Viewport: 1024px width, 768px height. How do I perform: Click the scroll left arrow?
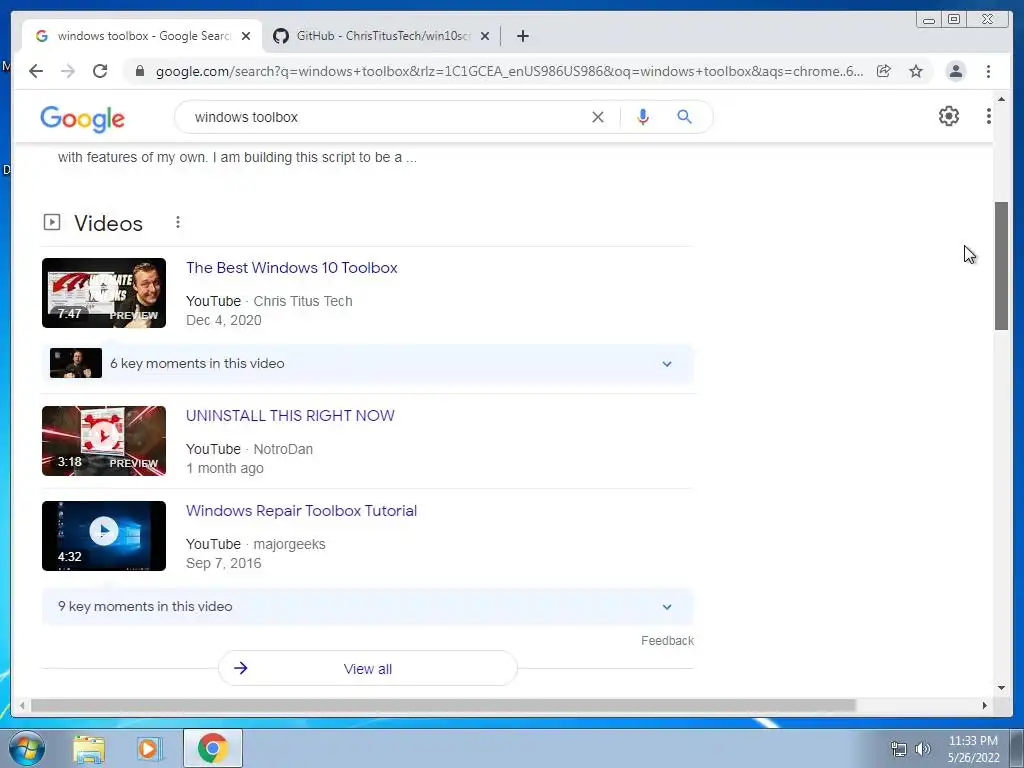(x=22, y=705)
